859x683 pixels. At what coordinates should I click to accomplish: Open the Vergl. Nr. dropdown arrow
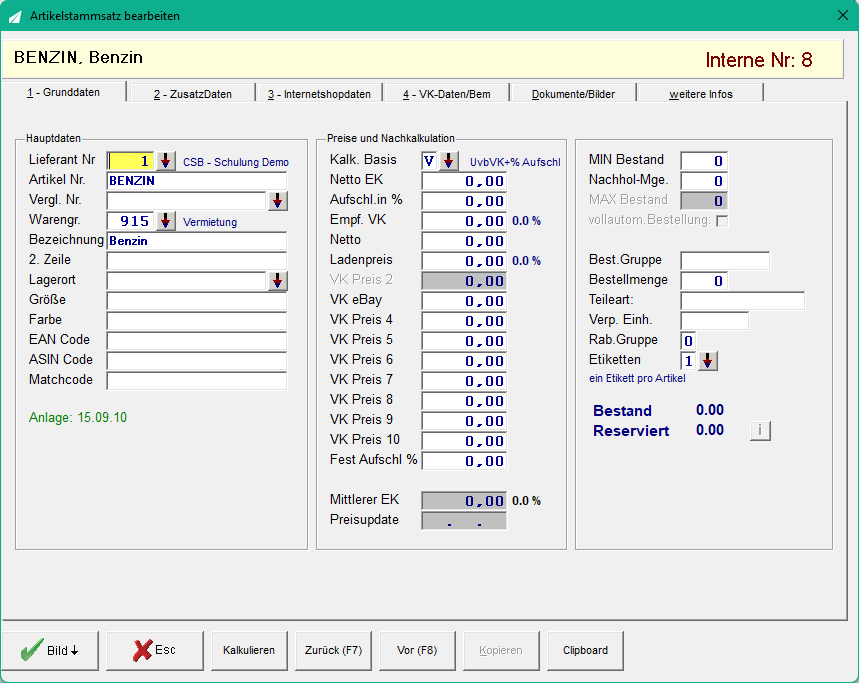278,201
